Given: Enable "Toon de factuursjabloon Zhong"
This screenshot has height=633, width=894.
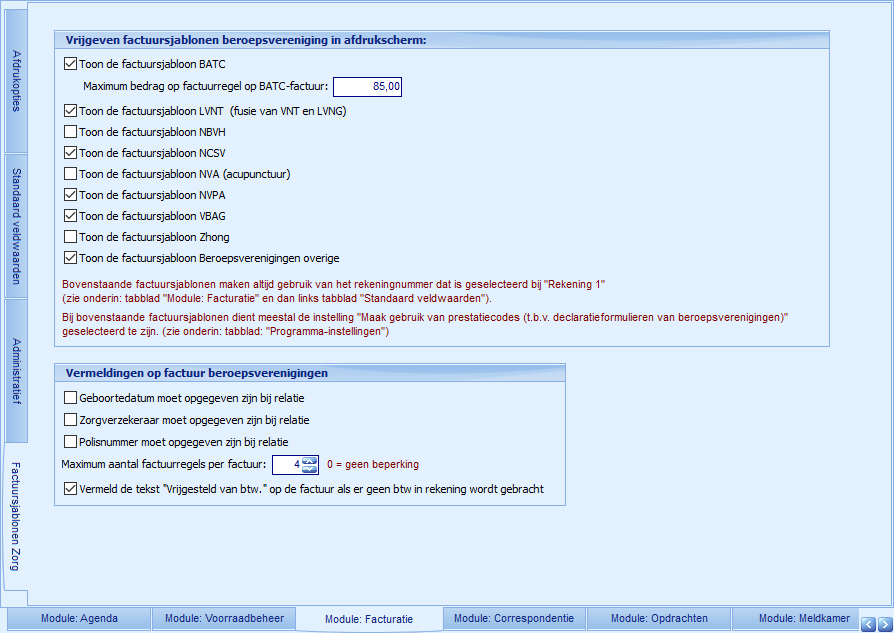Looking at the screenshot, I should tap(70, 236).
